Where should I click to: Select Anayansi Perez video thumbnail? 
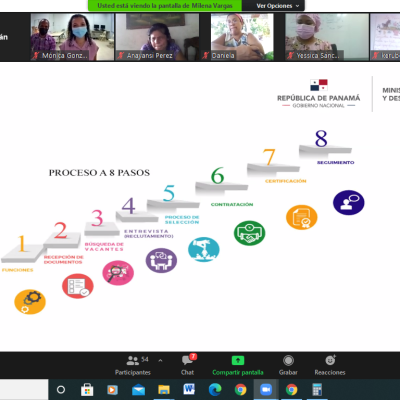point(157,37)
